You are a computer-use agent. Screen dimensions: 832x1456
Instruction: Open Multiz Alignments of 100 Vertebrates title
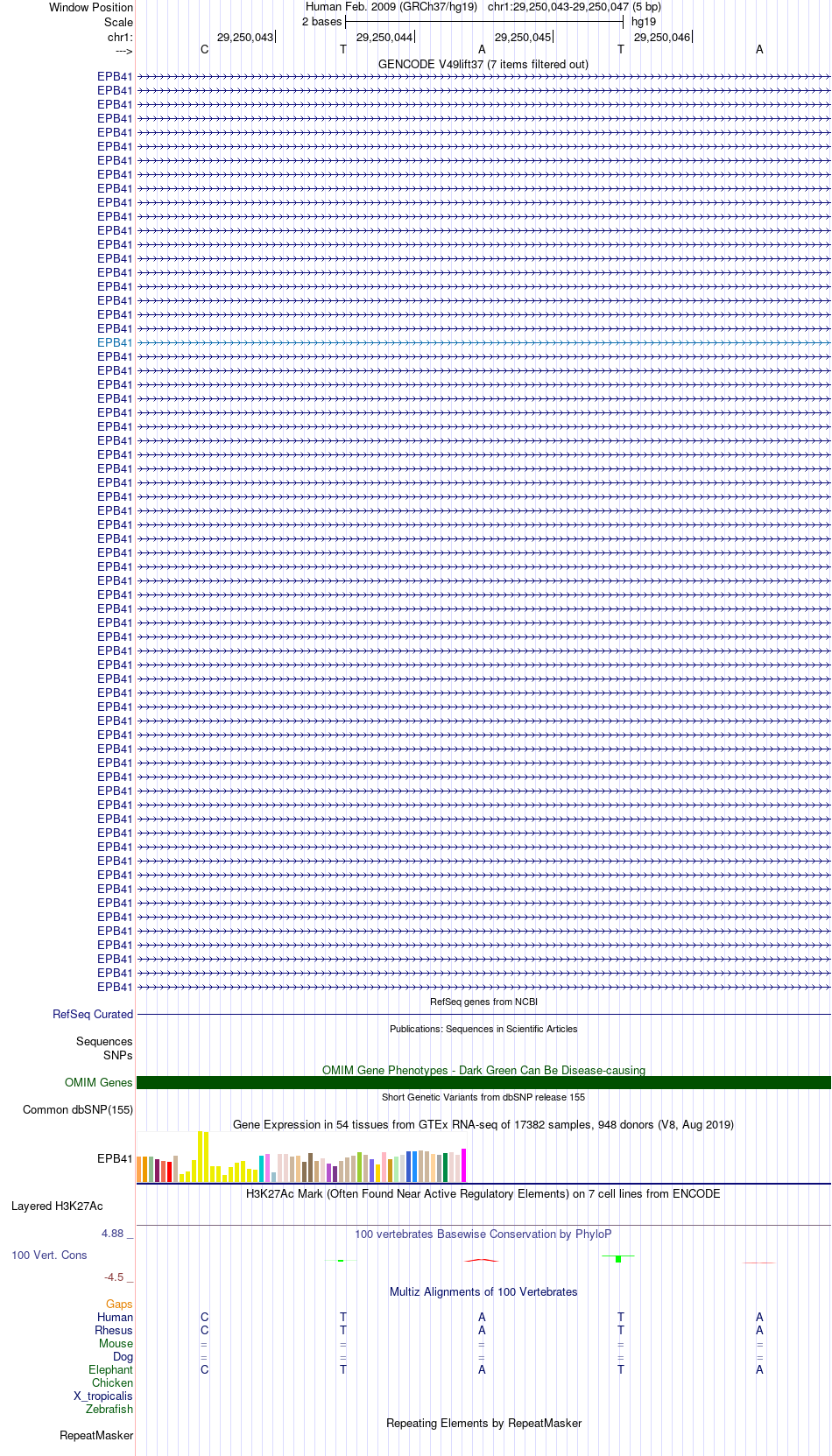(x=483, y=1292)
